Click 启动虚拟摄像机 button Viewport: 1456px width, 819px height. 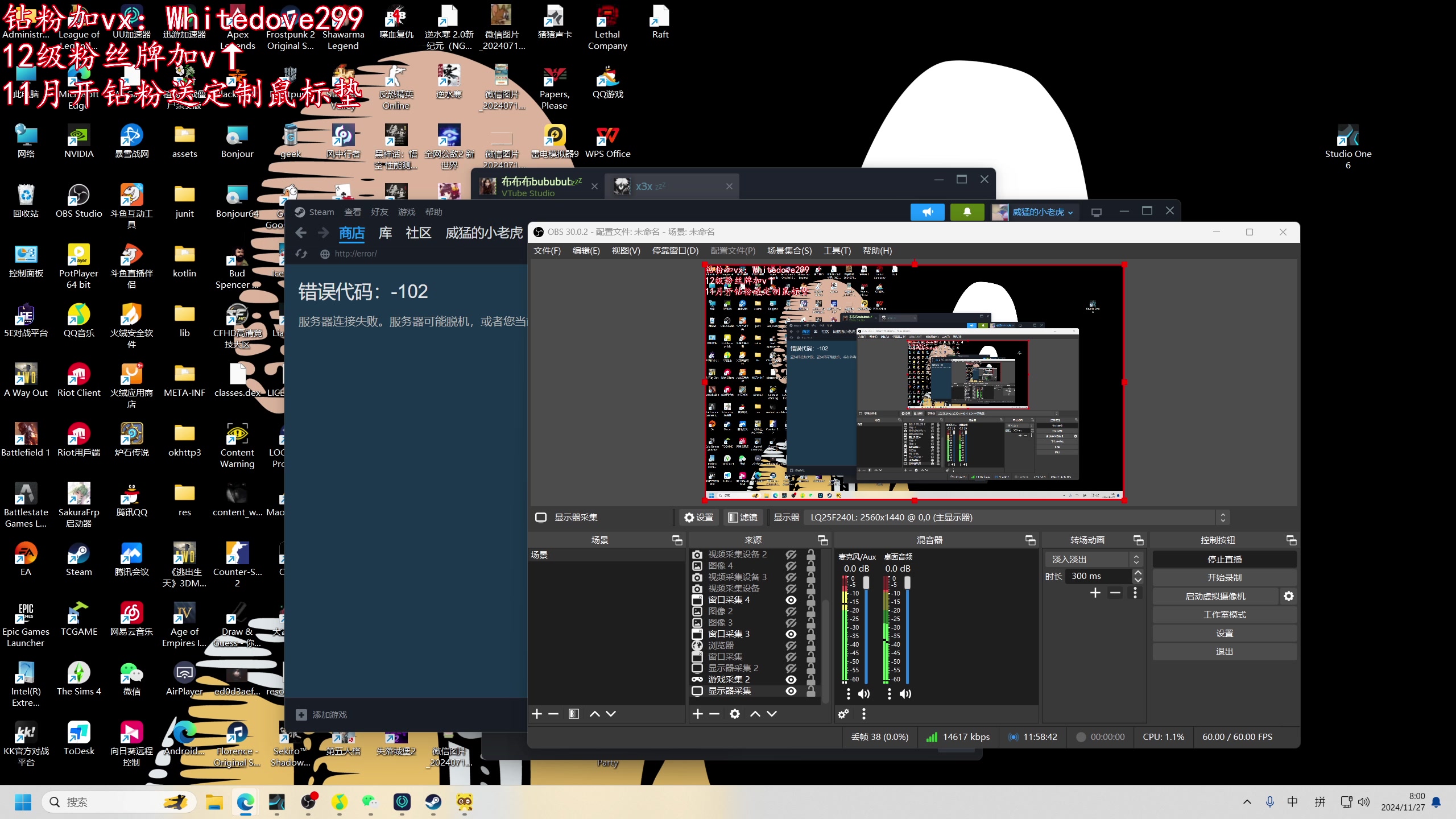[x=1215, y=596]
